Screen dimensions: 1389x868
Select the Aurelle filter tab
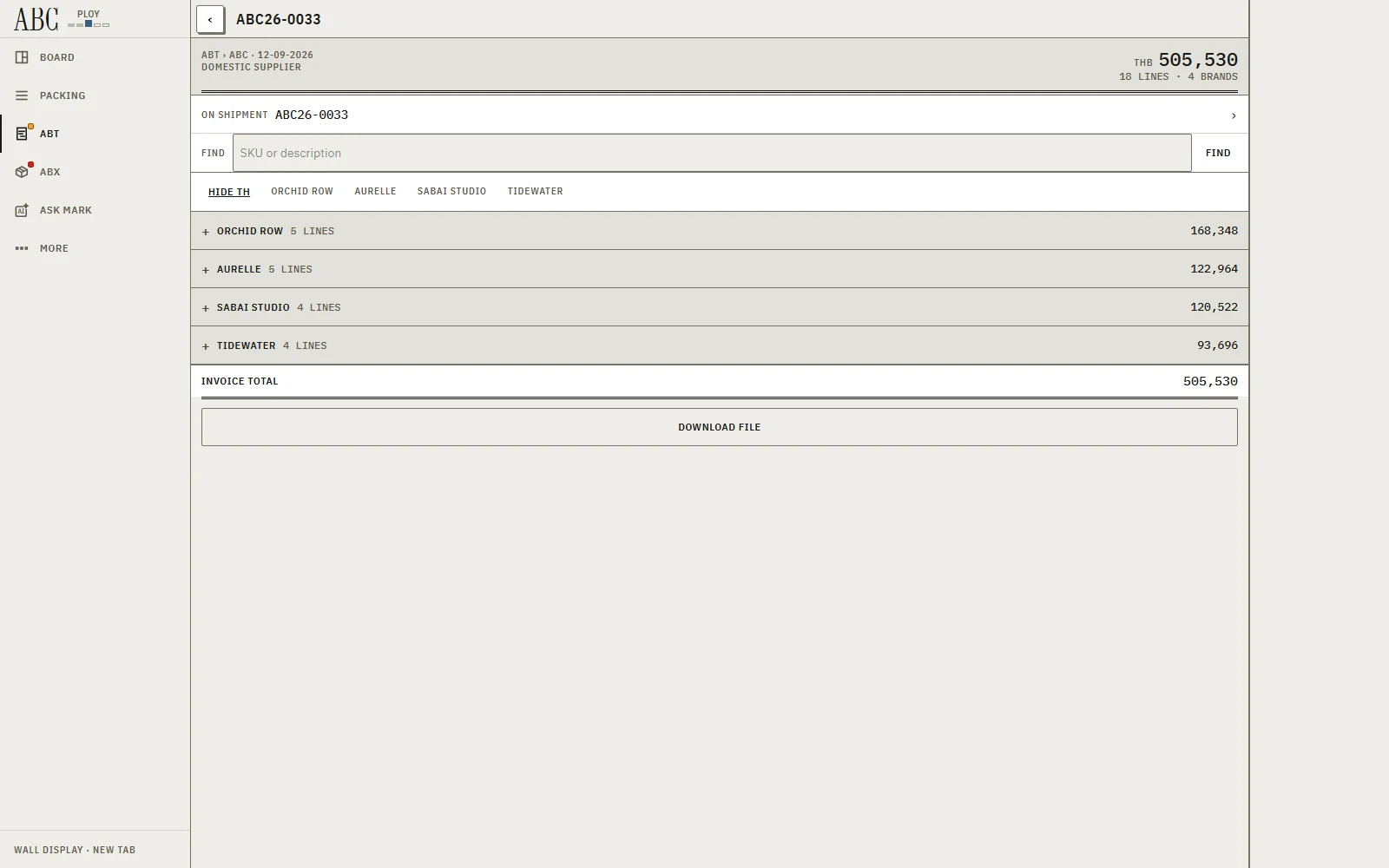click(x=375, y=192)
